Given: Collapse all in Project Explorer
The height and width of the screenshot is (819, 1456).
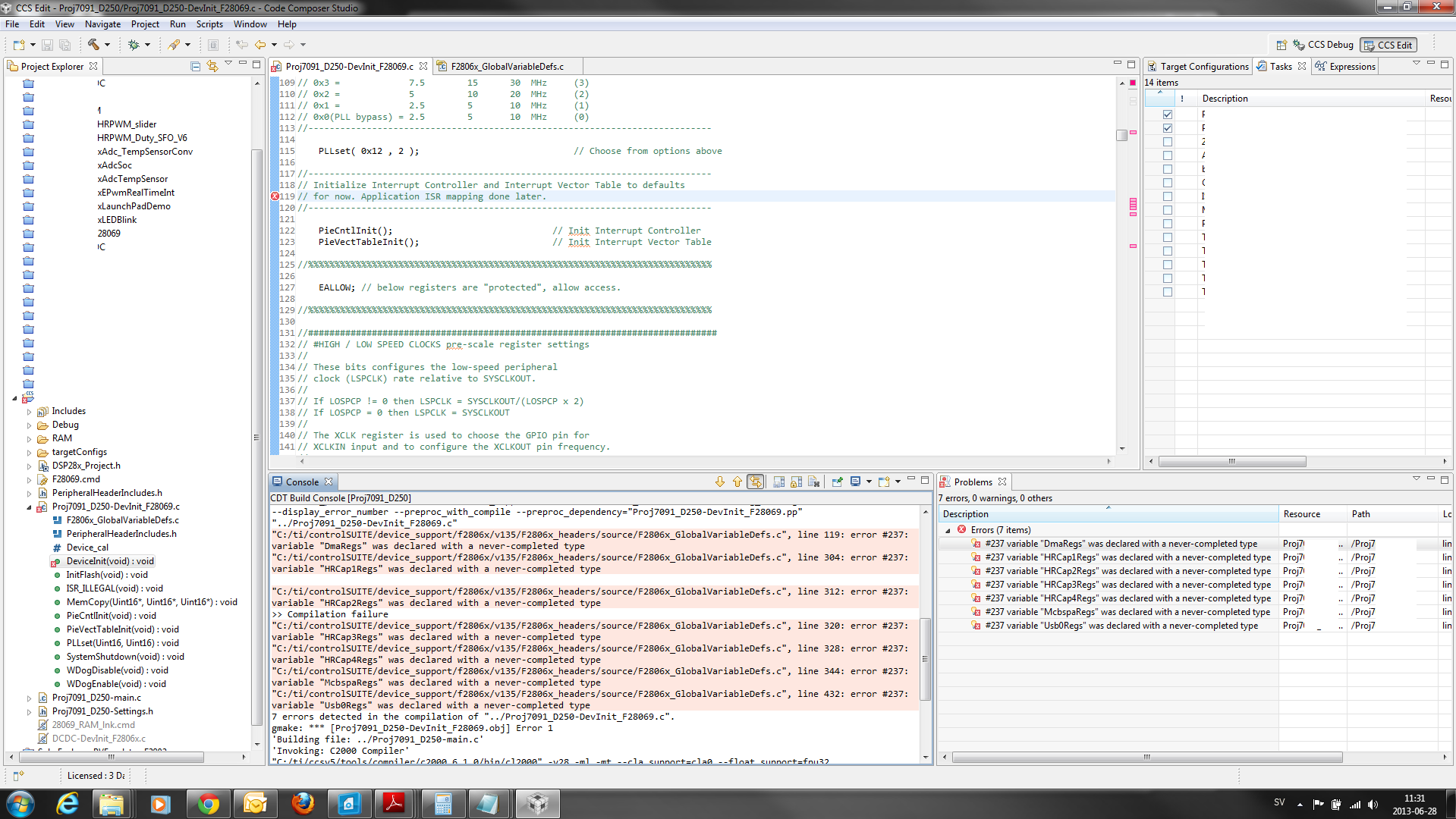Looking at the screenshot, I should point(195,66).
